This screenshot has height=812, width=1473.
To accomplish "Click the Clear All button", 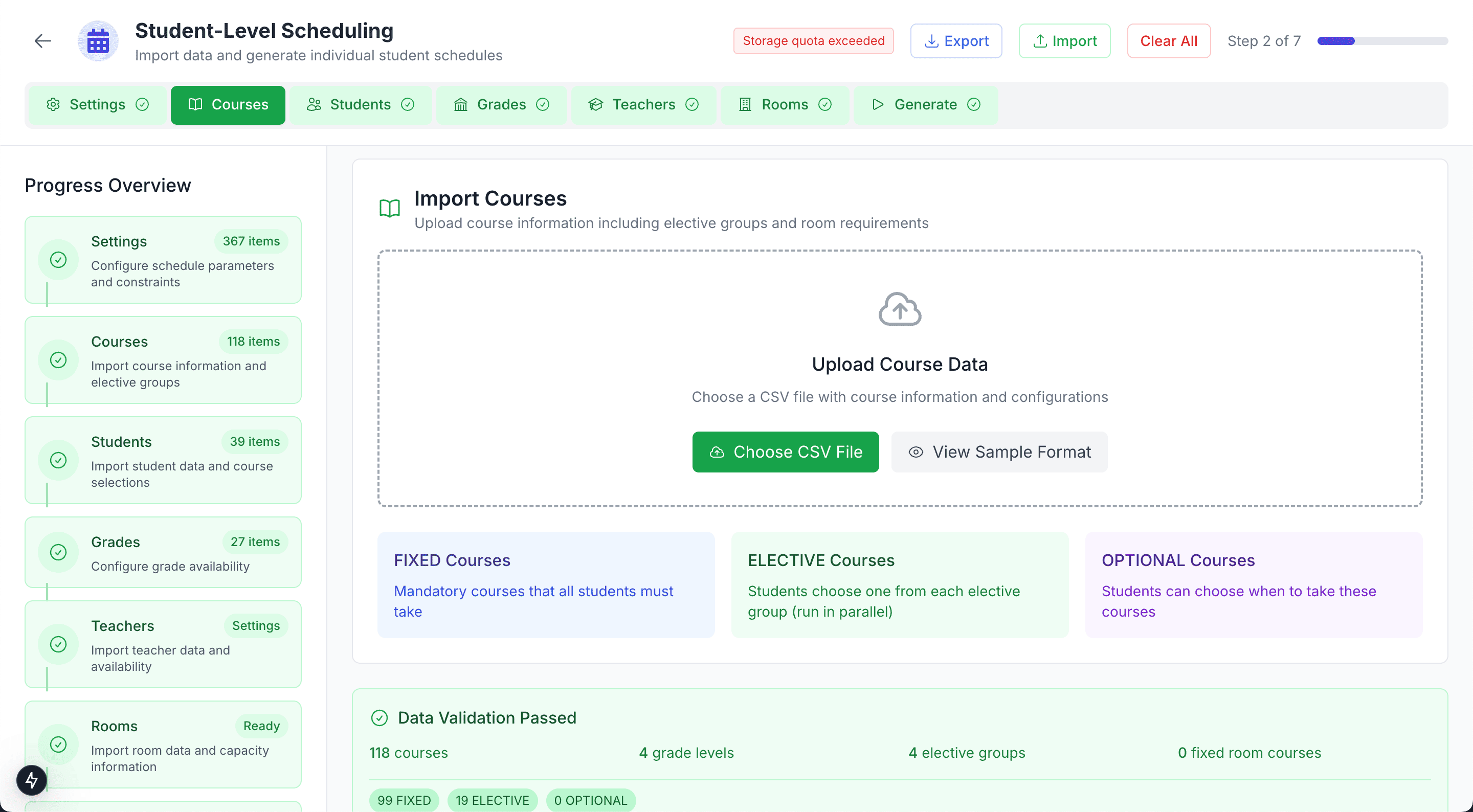I will click(1168, 41).
